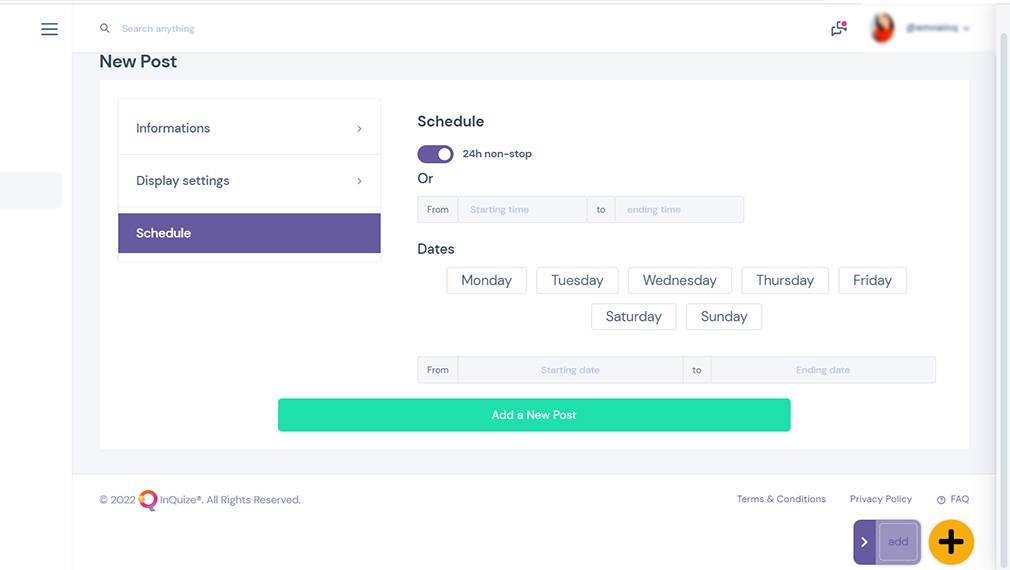The height and width of the screenshot is (570, 1010).
Task: Select the Saturday day button
Action: pyautogui.click(x=634, y=316)
